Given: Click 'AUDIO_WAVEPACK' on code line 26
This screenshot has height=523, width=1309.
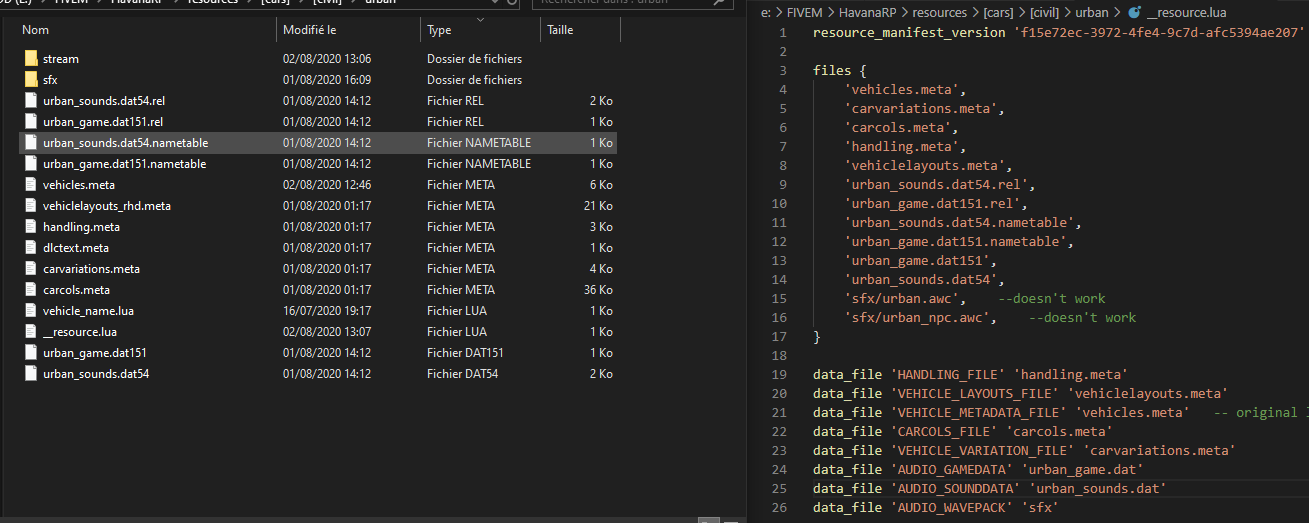Looking at the screenshot, I should [952, 507].
